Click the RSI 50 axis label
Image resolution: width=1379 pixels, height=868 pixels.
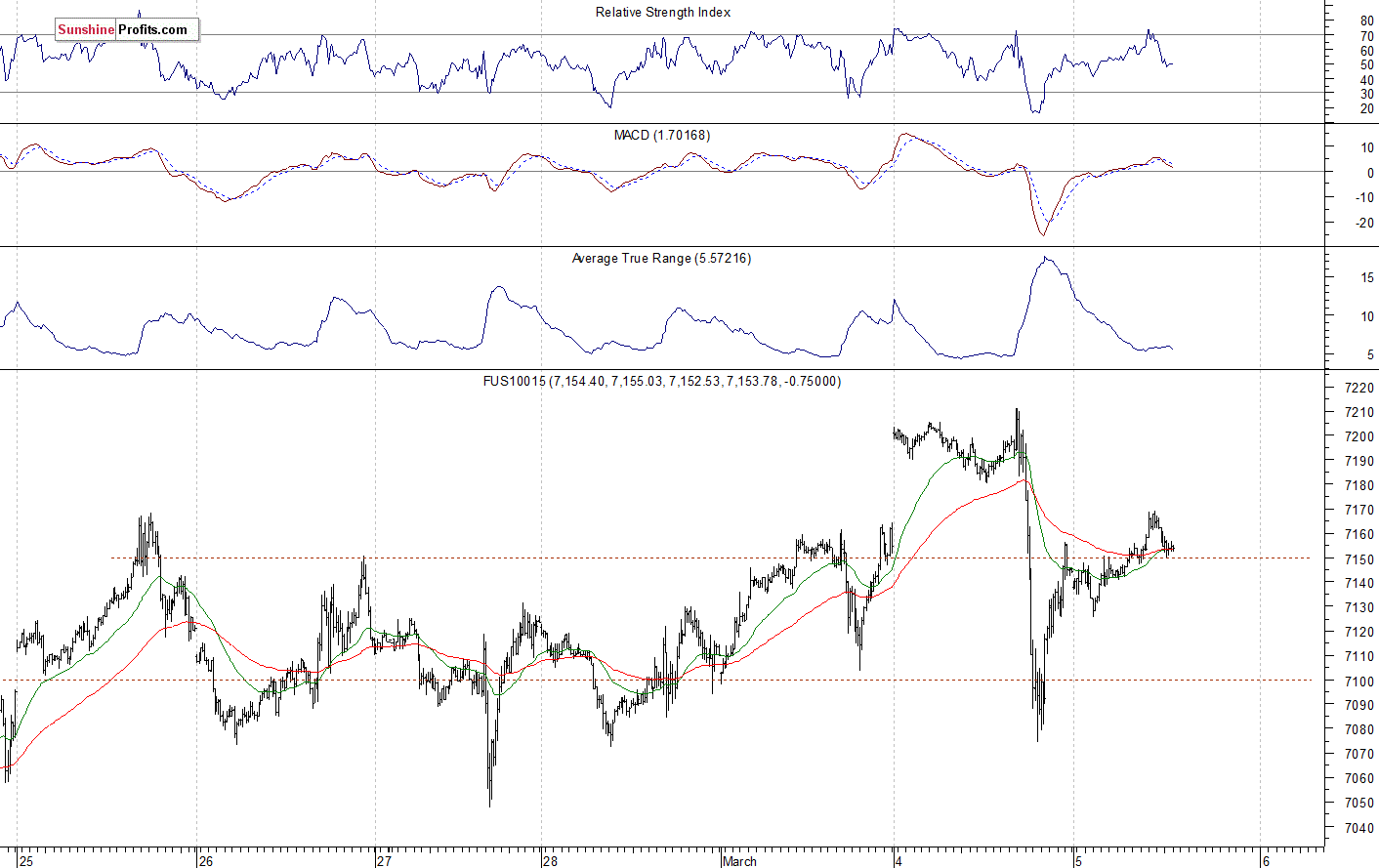[1366, 65]
